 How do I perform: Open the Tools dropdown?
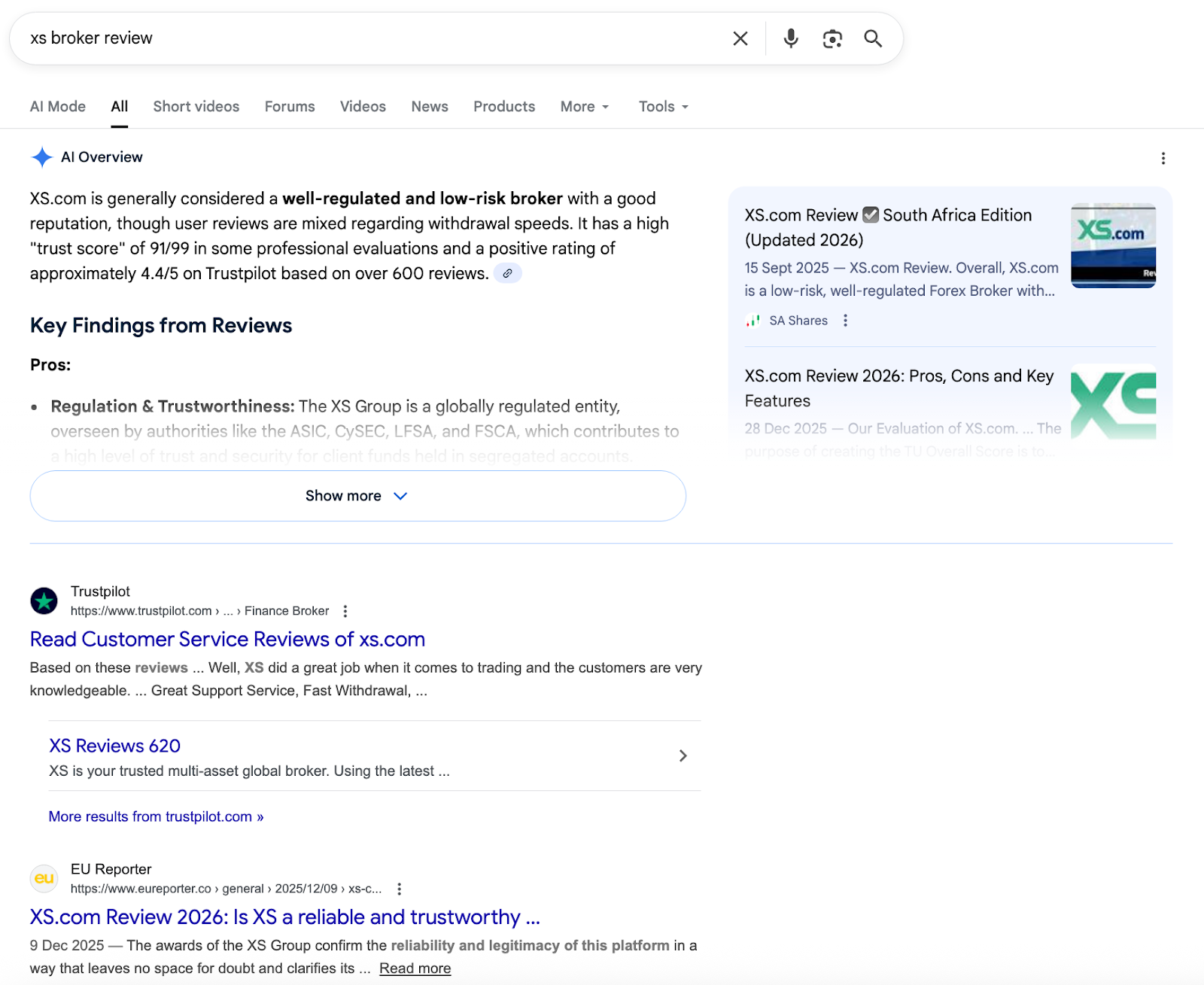(663, 107)
